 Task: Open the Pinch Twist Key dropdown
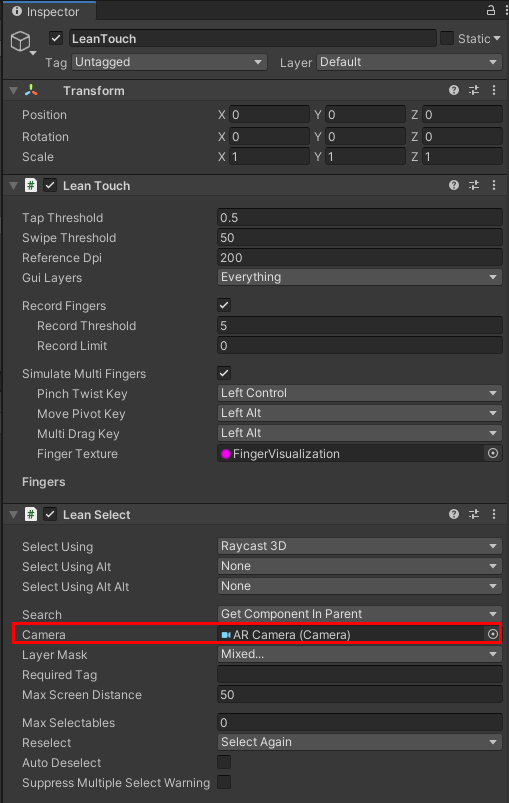(x=359, y=393)
